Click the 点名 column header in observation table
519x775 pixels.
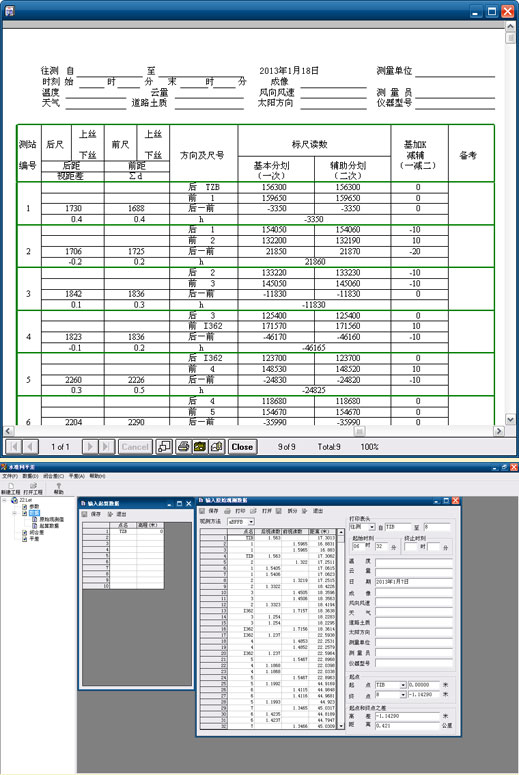tap(241, 531)
